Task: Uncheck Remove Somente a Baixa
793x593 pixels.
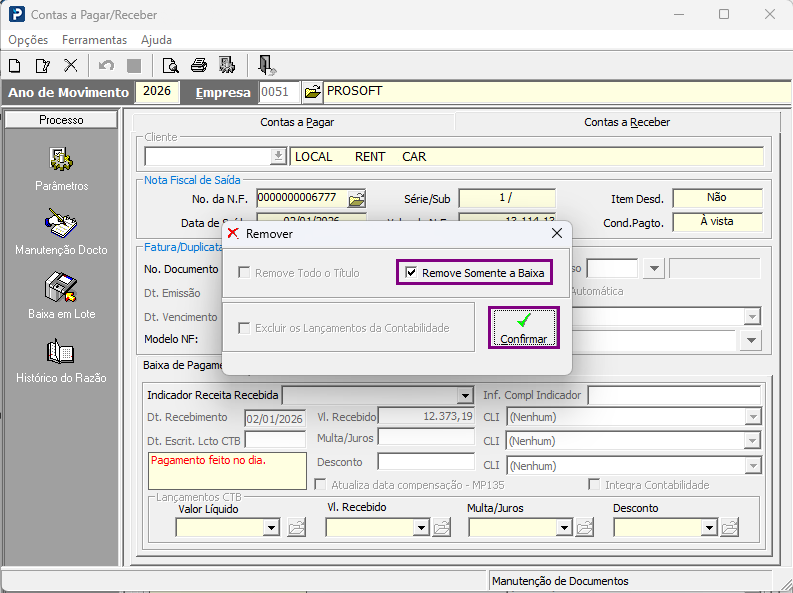Action: pos(411,273)
